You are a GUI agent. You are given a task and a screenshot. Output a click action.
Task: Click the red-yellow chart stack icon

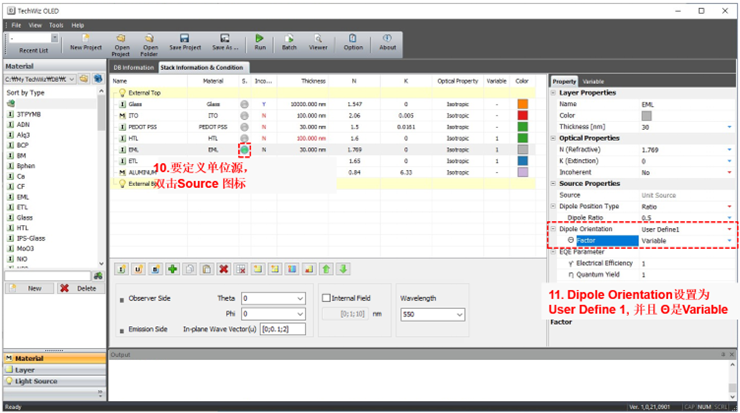click(309, 269)
